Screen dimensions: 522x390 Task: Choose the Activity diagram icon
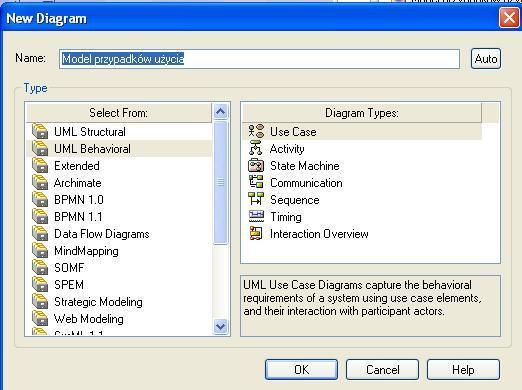[256, 148]
